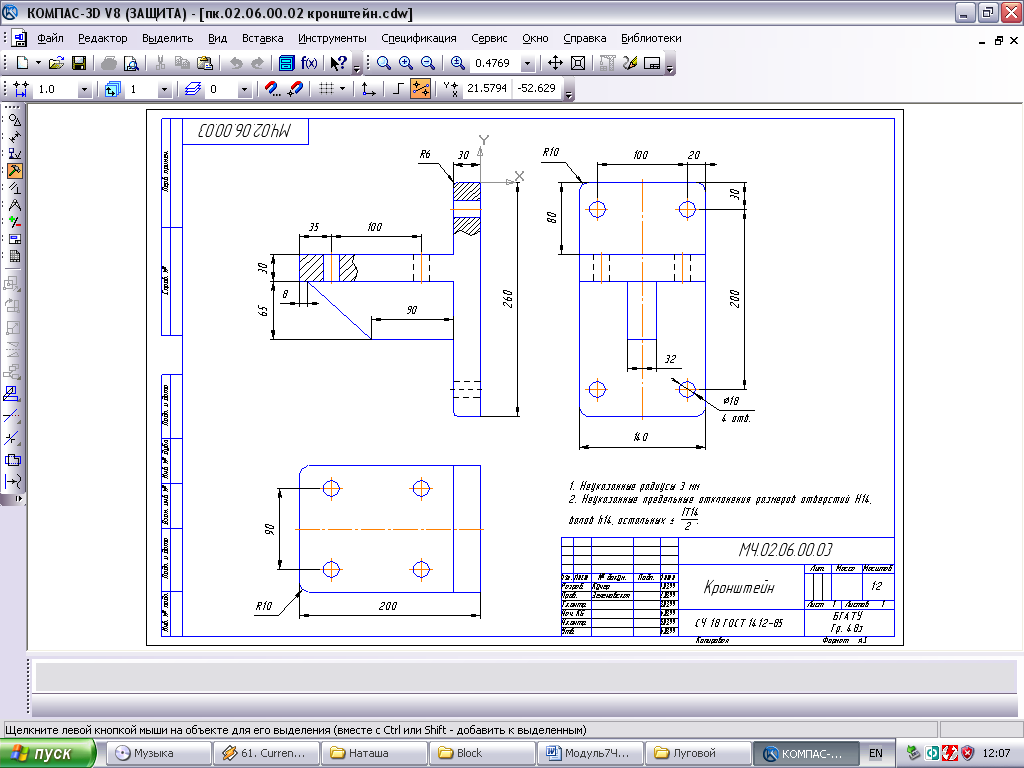Viewport: 1024px width, 768px height.
Task: Open the Спецификация menu
Action: point(419,38)
